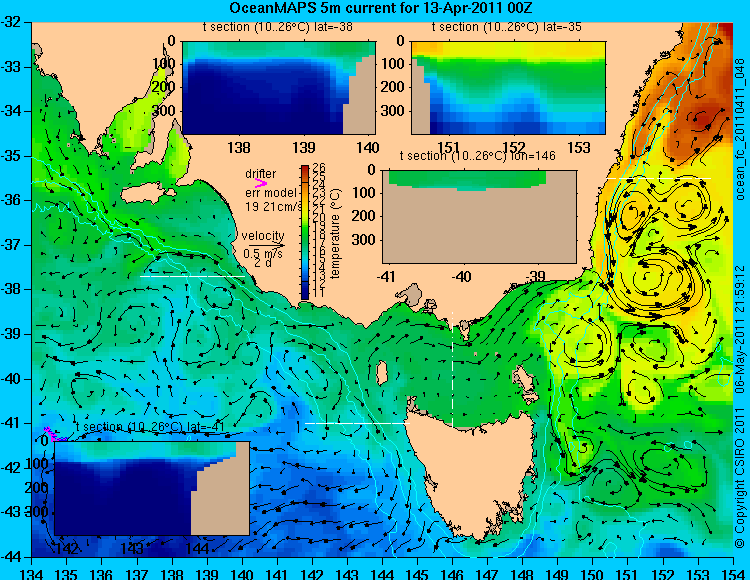Image resolution: width=750 pixels, height=580 pixels.
Task: Open the lon=146 temperature section plot
Action: (x=479, y=217)
